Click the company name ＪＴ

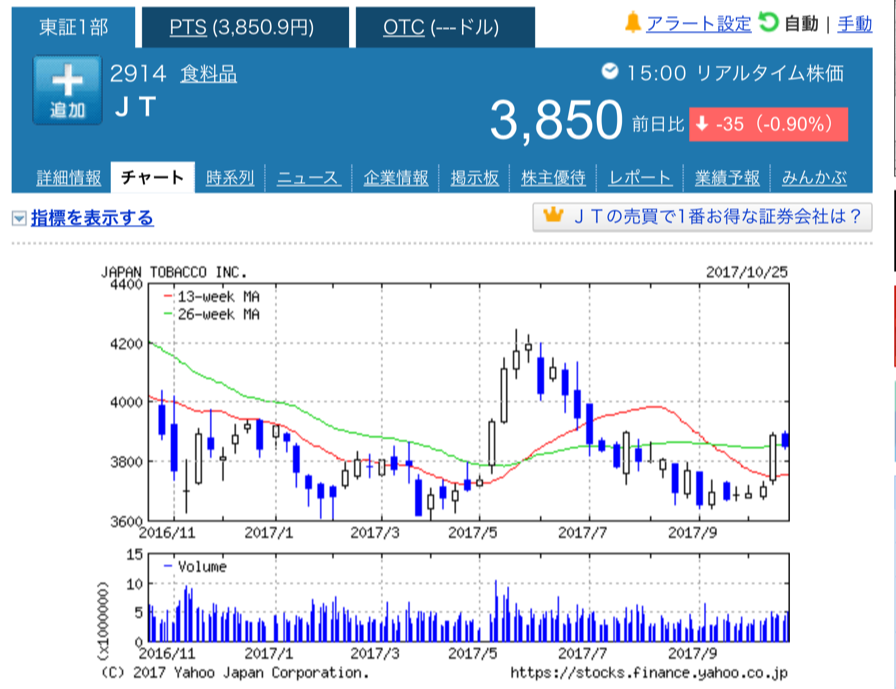click(135, 107)
